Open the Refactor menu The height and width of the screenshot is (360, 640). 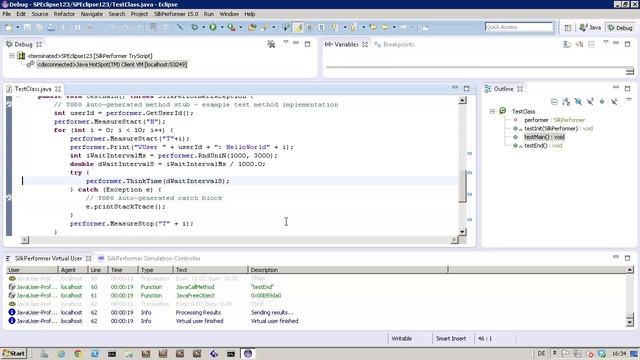(64, 14)
